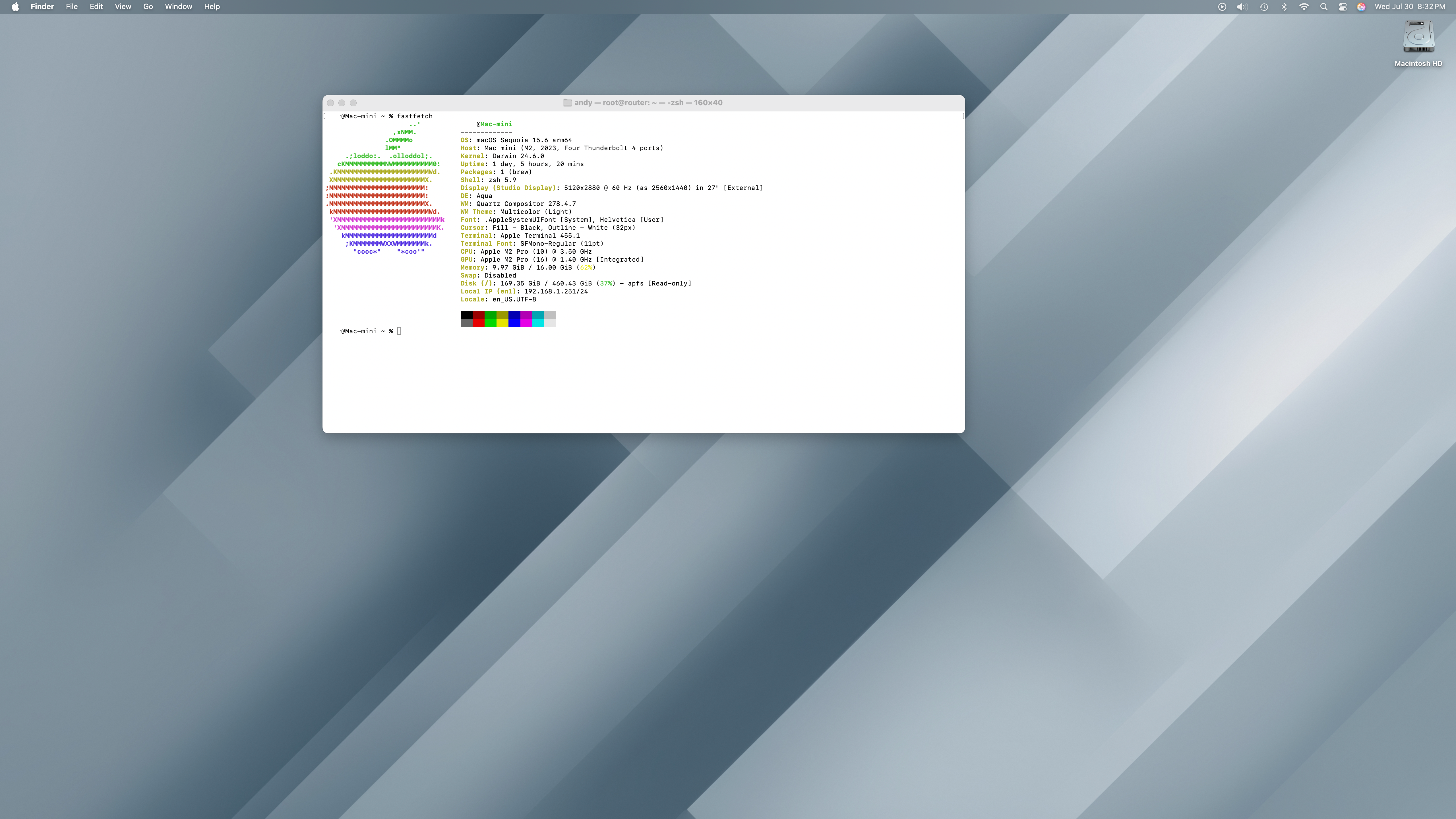Screen dimensions: 1456x819
Task: Open the Bluetooth menu bar icon
Action: 1284,7
